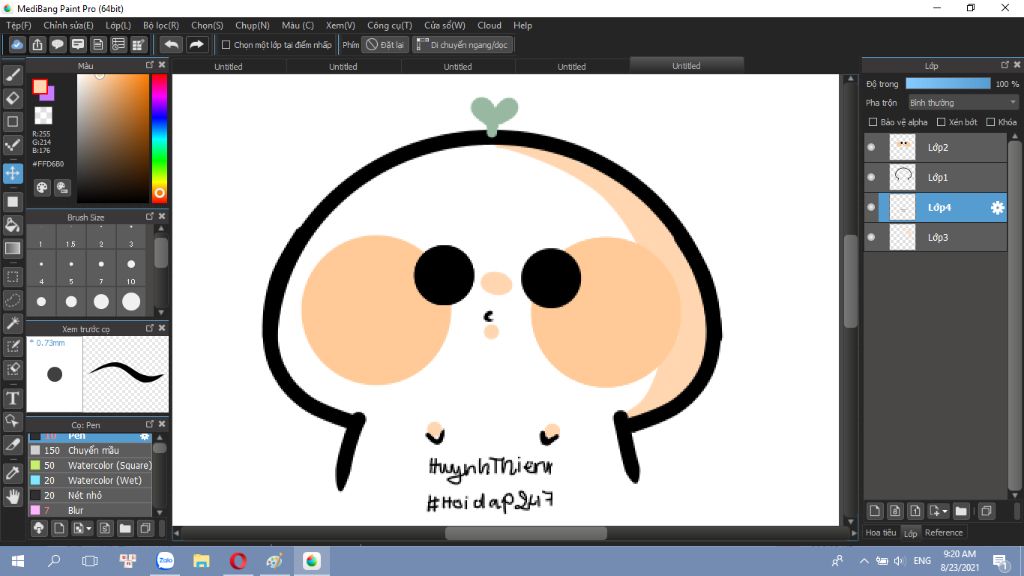Image resolution: width=1024 pixels, height=576 pixels.
Task: Select the transparent color swatch
Action: [43, 116]
